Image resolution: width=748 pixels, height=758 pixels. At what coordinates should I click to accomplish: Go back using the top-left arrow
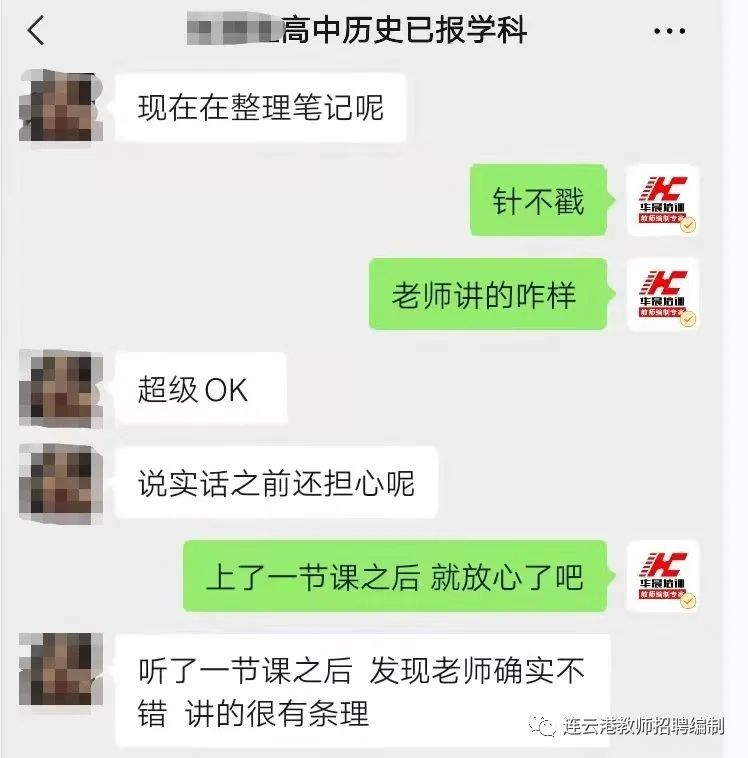[36, 30]
